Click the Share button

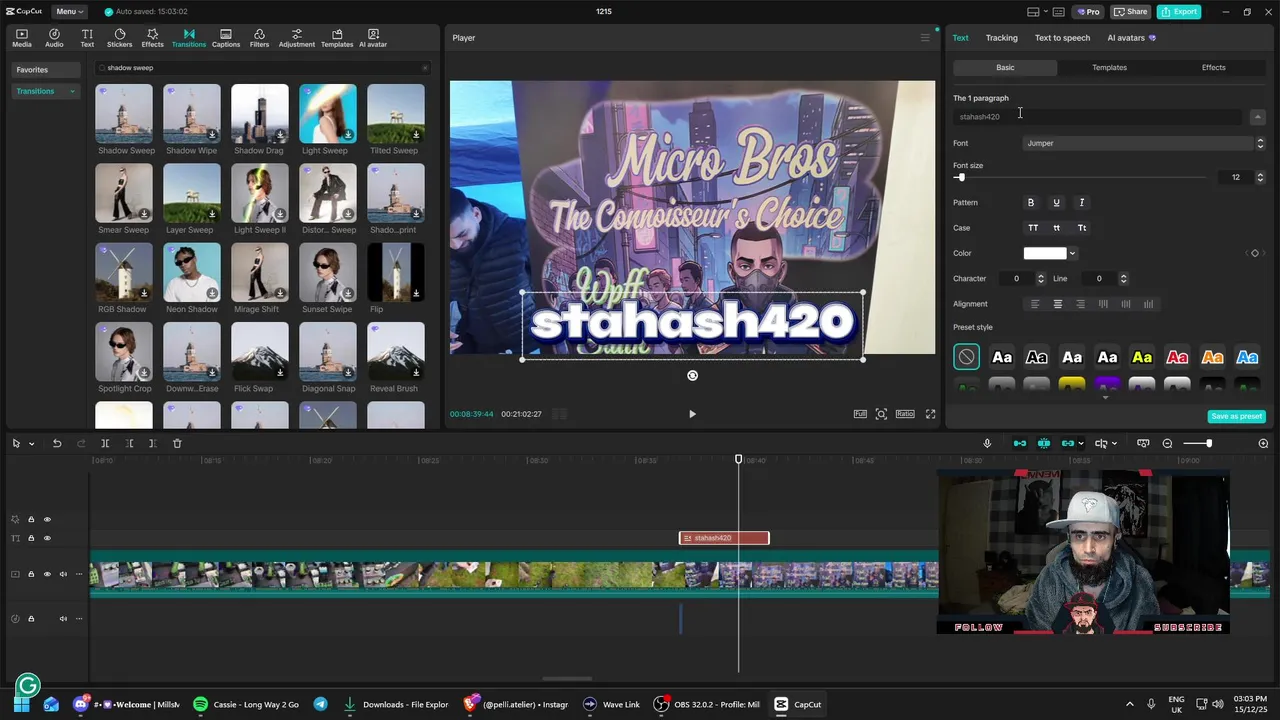(1130, 12)
